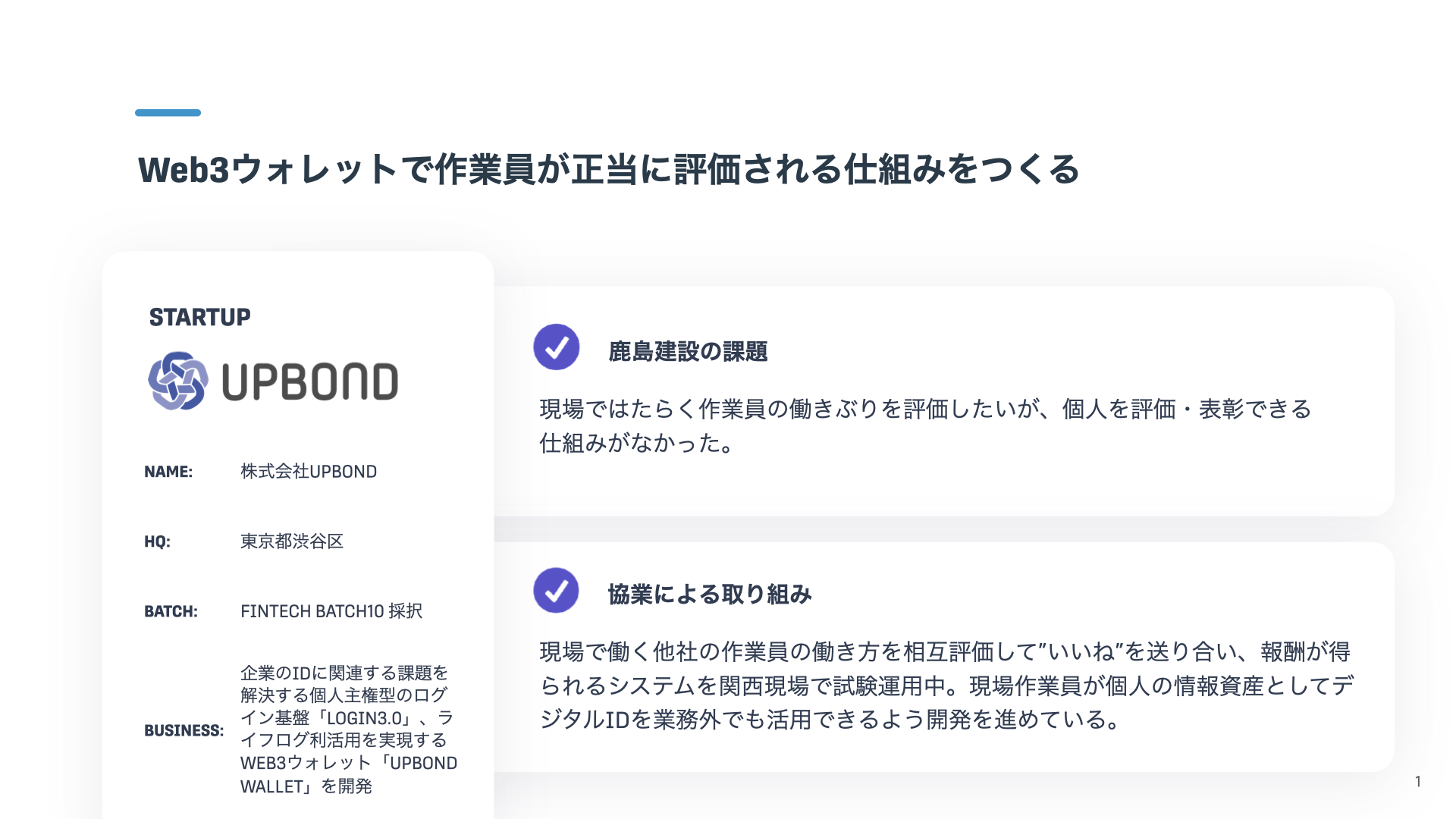Click the blue accent bar above the title
The height and width of the screenshot is (819, 1456).
click(x=168, y=113)
